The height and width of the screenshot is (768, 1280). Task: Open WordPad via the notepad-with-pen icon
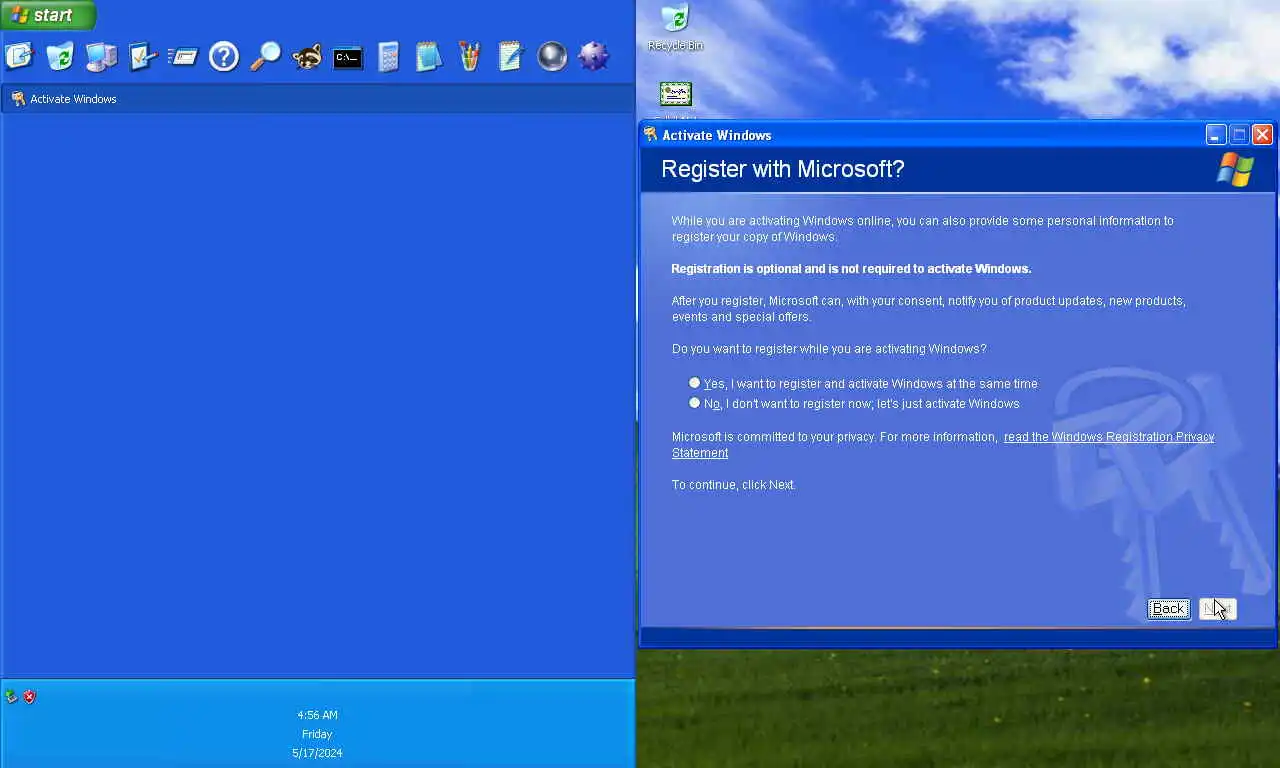point(511,56)
